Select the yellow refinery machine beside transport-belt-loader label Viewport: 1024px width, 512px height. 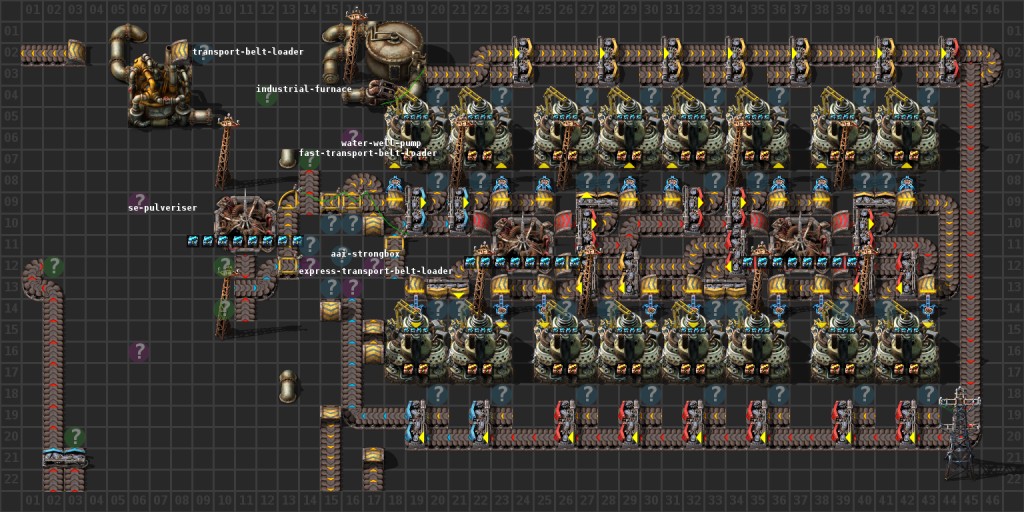click(160, 90)
